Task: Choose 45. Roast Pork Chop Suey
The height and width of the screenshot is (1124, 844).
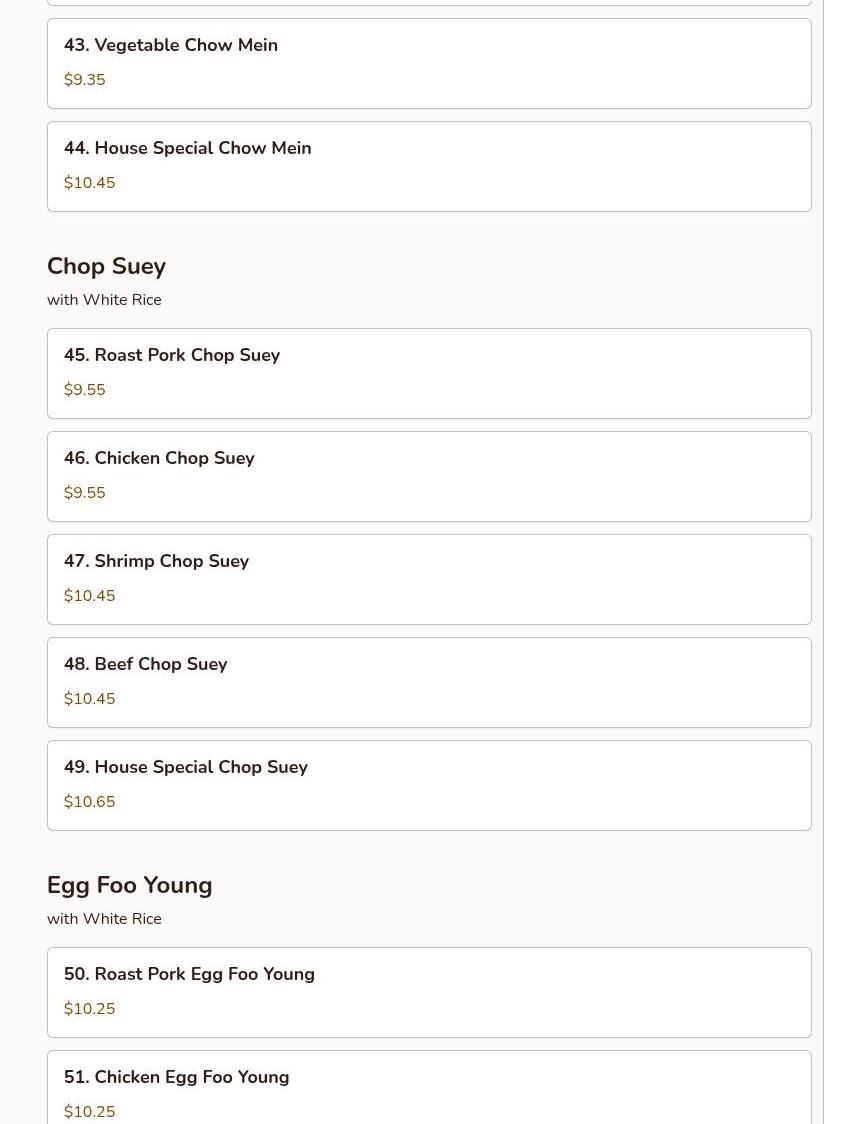Action: click(x=428, y=373)
